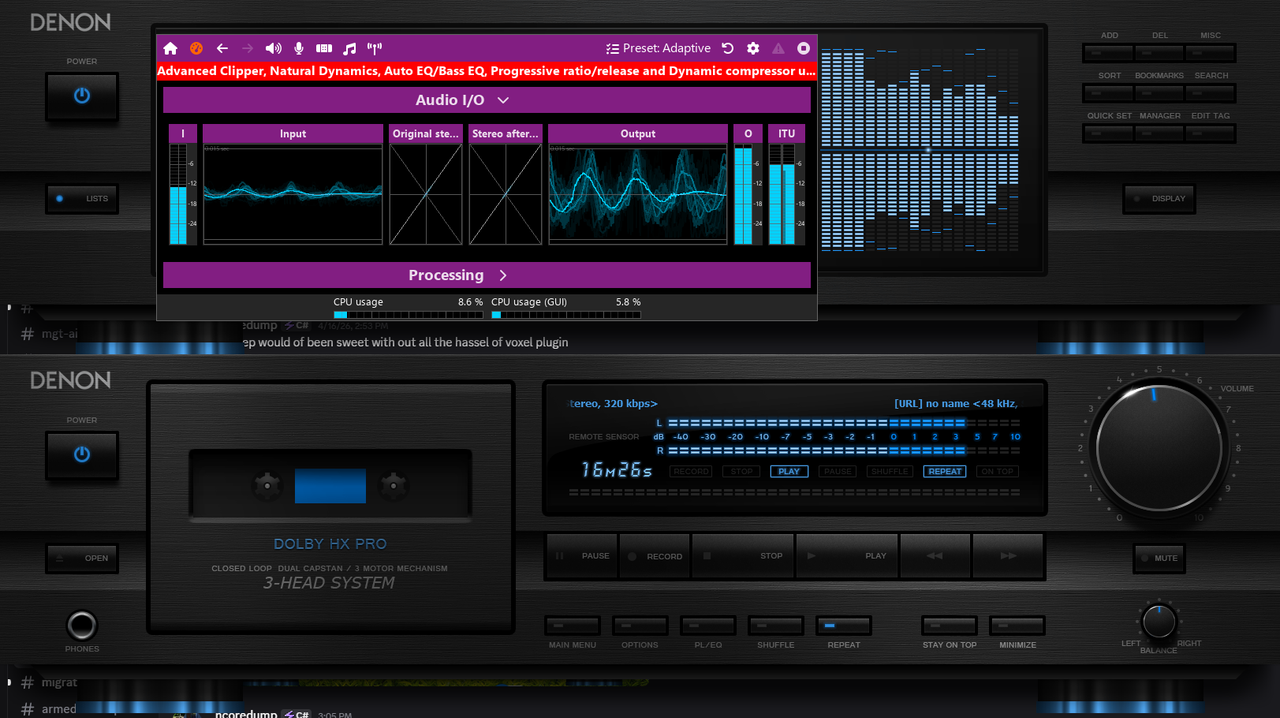Click the PAUSE transport button on the deck

[x=581, y=556]
